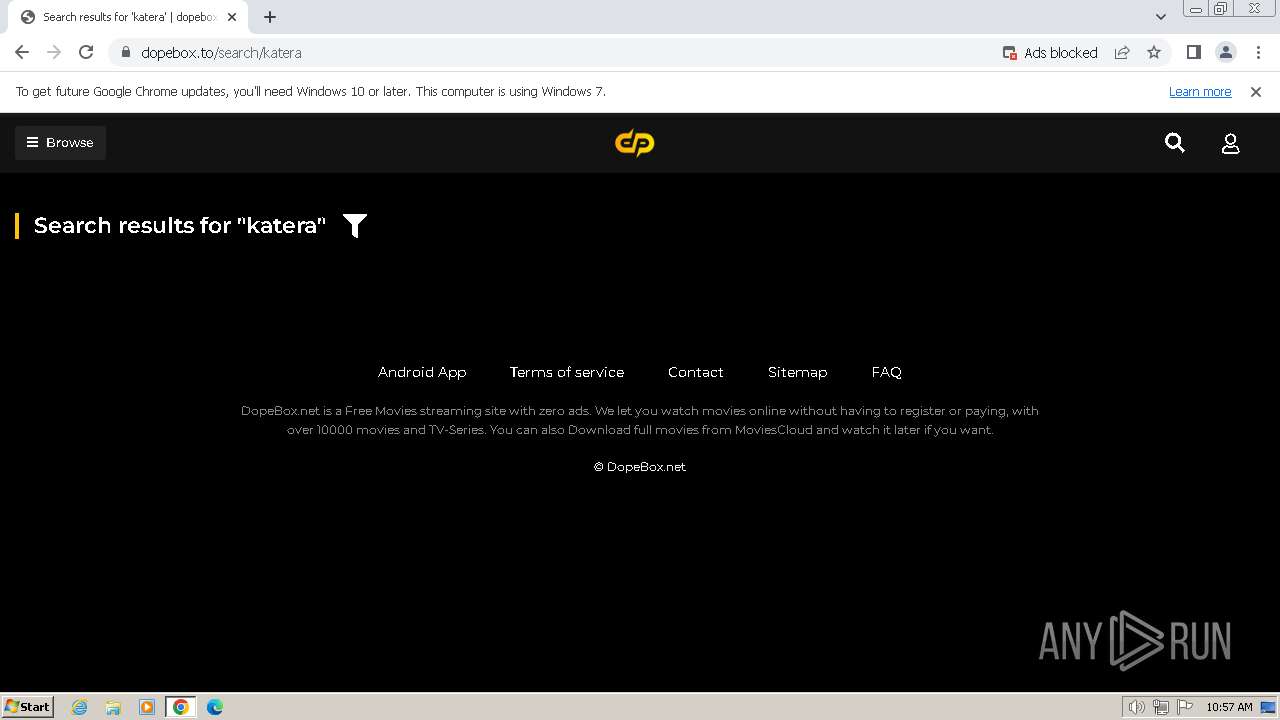Toggle the Chrome side panel icon
1280x720 pixels.
point(1194,53)
